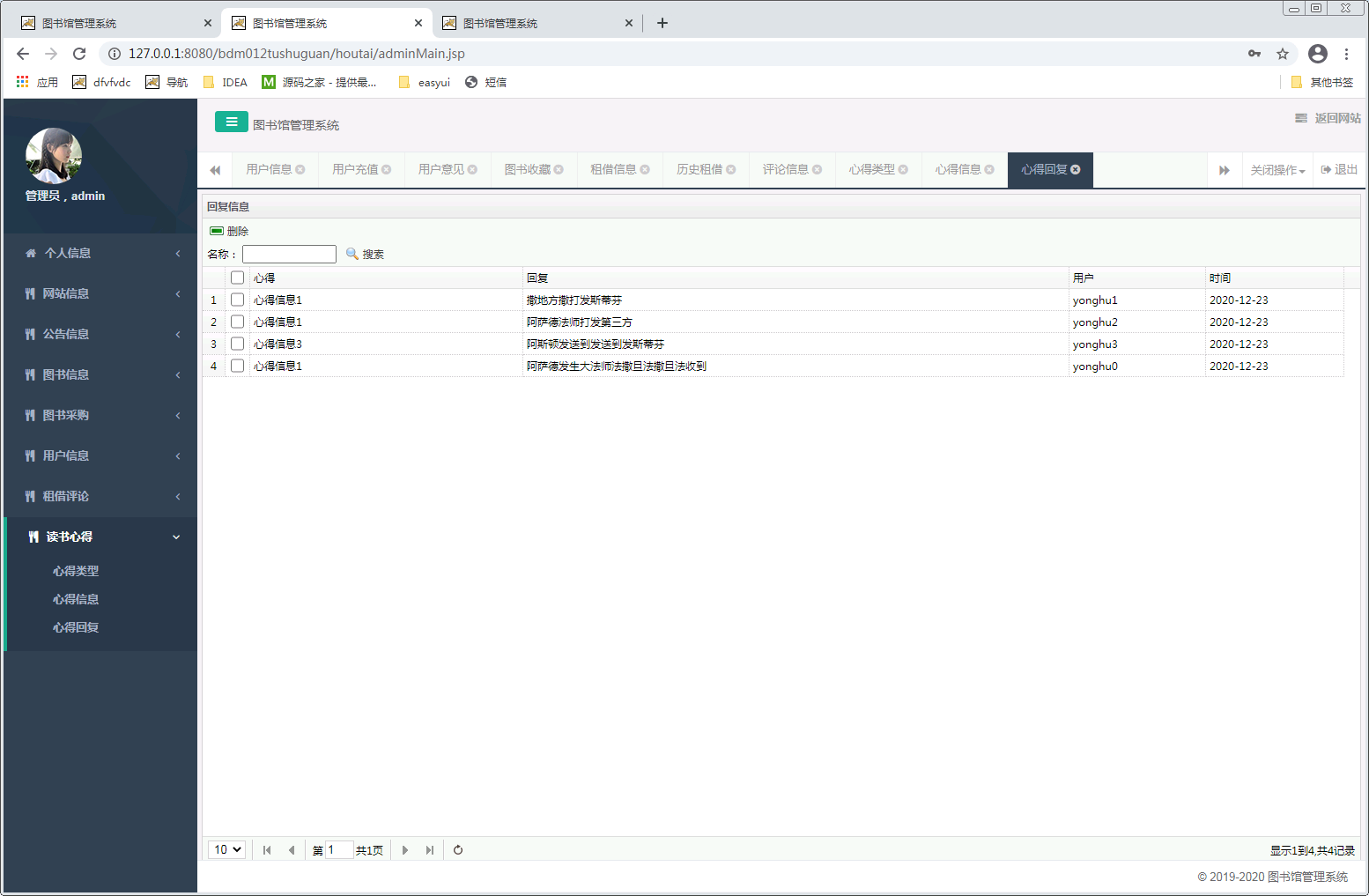The width and height of the screenshot is (1369, 896).
Task: Go to next page in pagination bar
Action: (405, 850)
